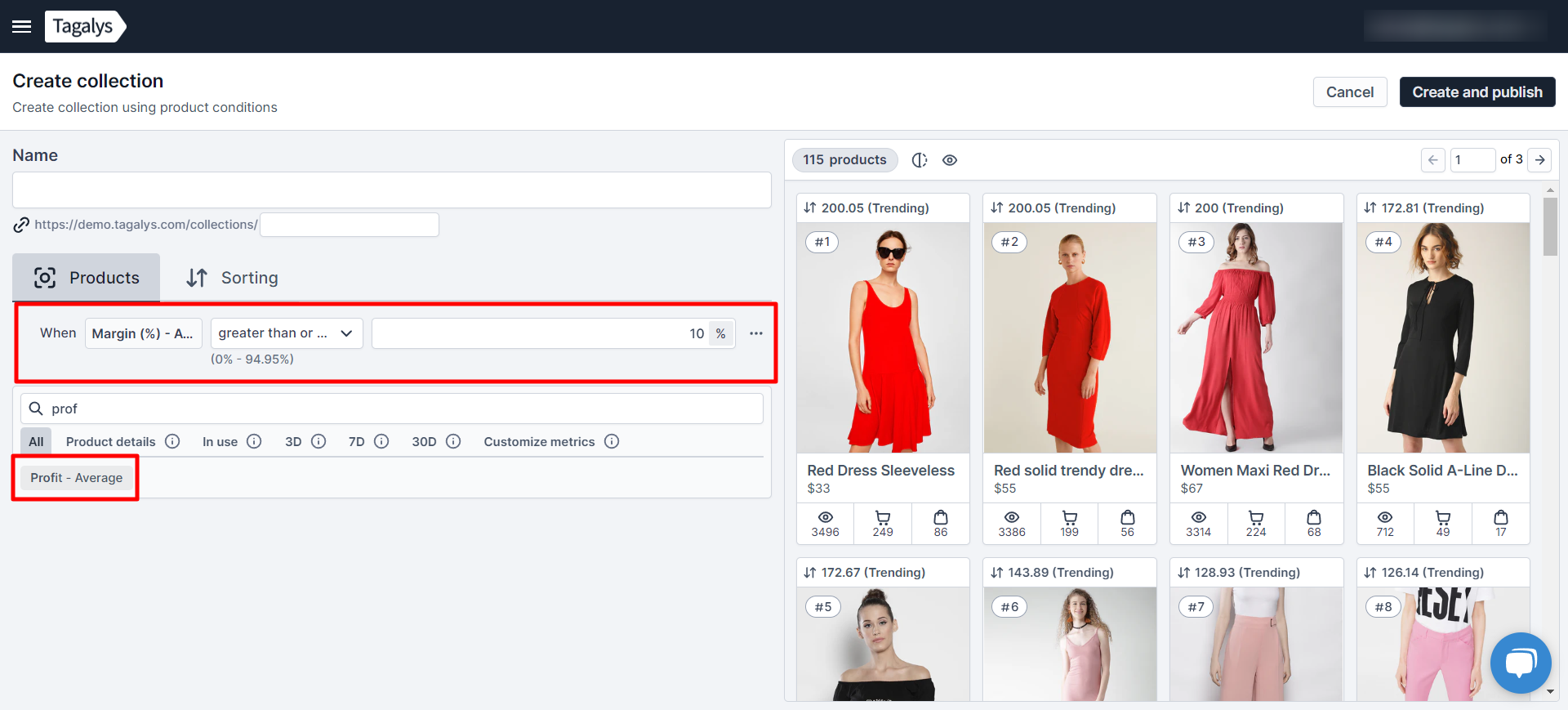Viewport: 1568px width, 710px height.
Task: Open the hamburger navigation menu
Action: click(x=22, y=27)
